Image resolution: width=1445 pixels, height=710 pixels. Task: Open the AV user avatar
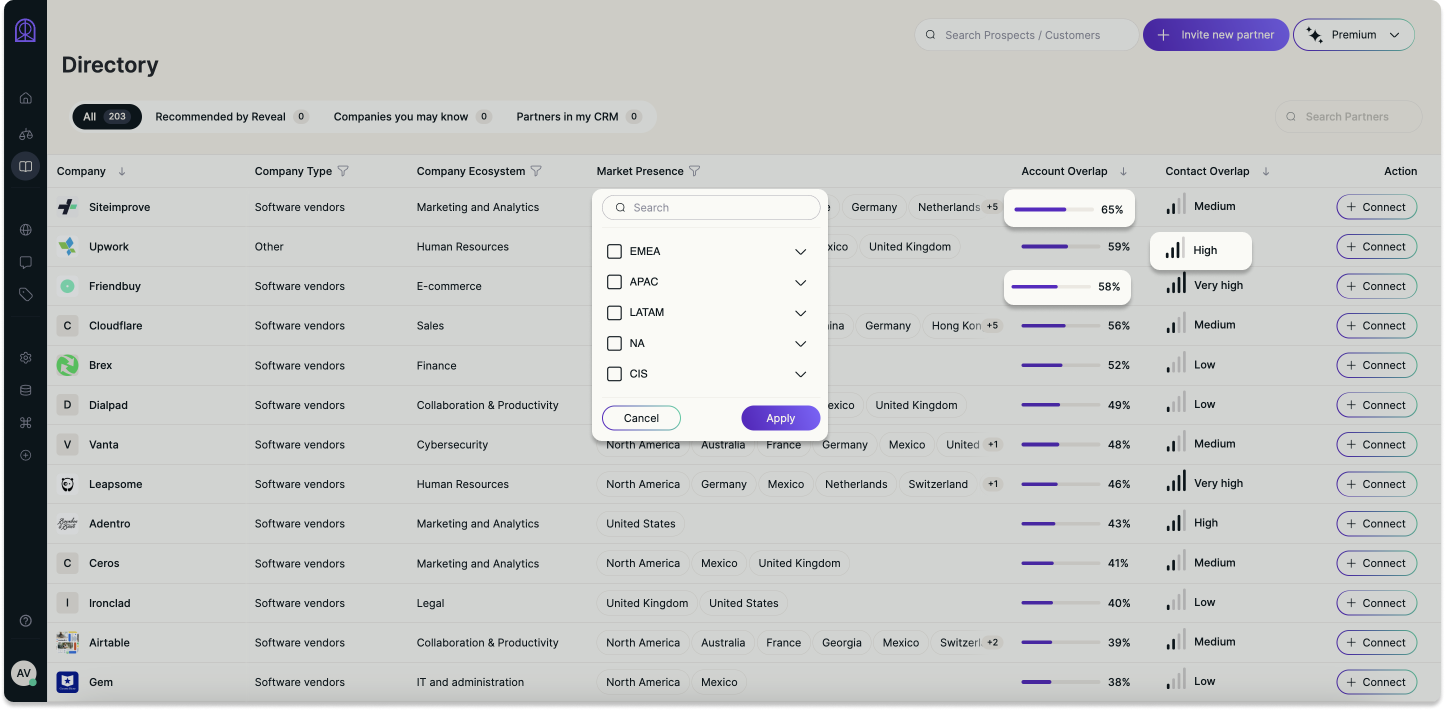24,673
